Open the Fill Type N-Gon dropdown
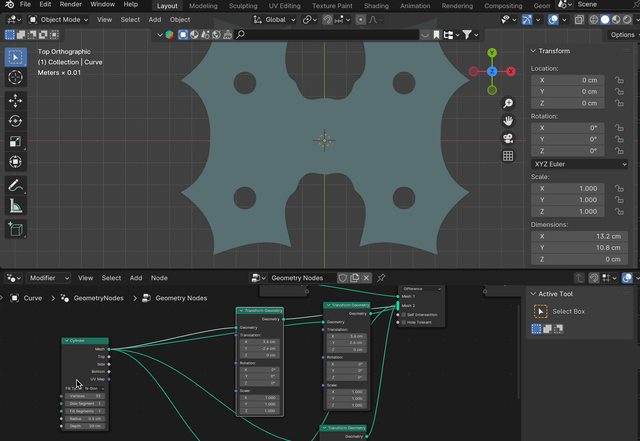Viewport: 640px width, 441px height. click(x=94, y=388)
